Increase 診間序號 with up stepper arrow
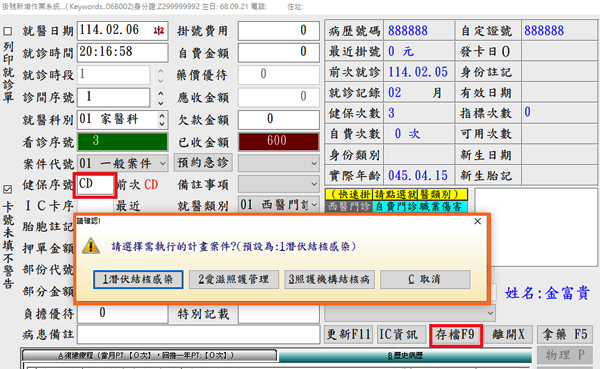Viewport: 600px width, 369px height. coord(161,93)
